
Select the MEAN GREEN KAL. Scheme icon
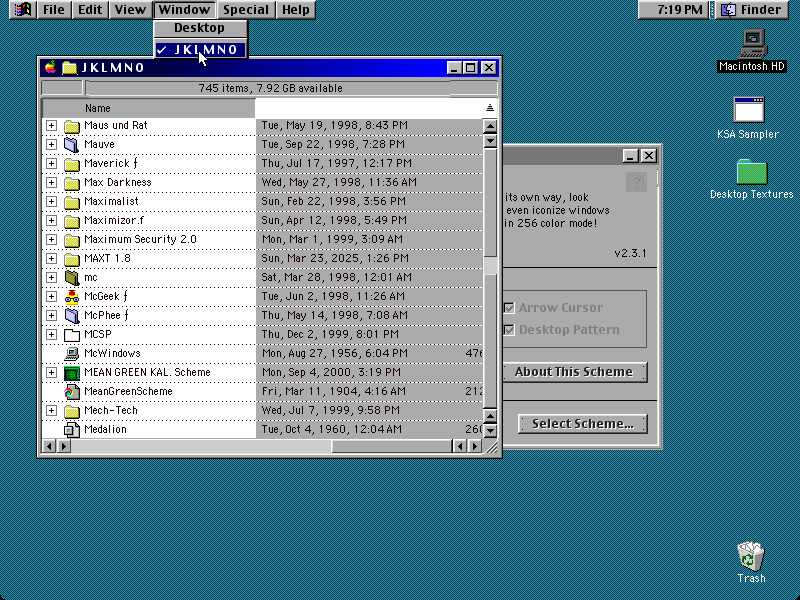pyautogui.click(x=72, y=373)
